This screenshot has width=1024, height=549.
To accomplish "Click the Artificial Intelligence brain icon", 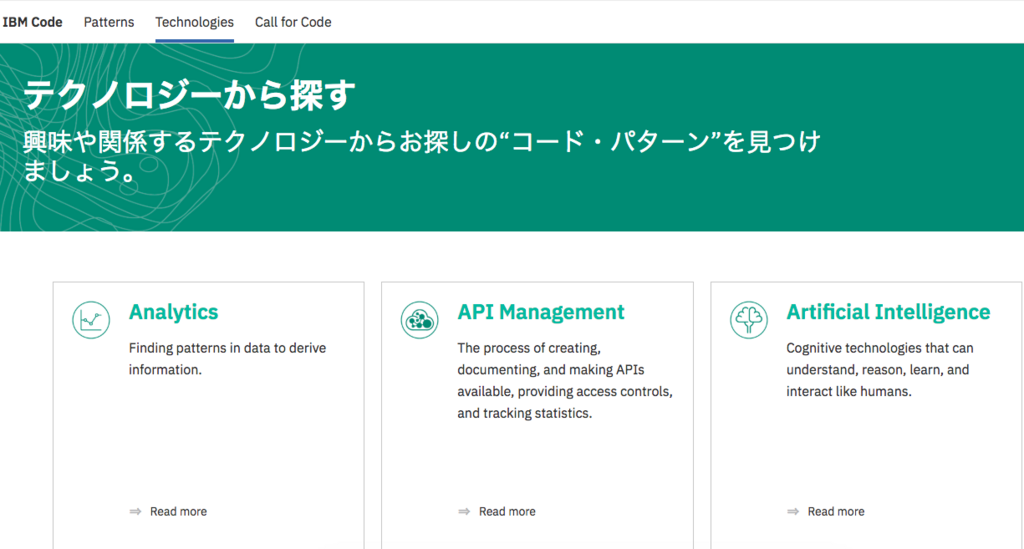I will 748,320.
